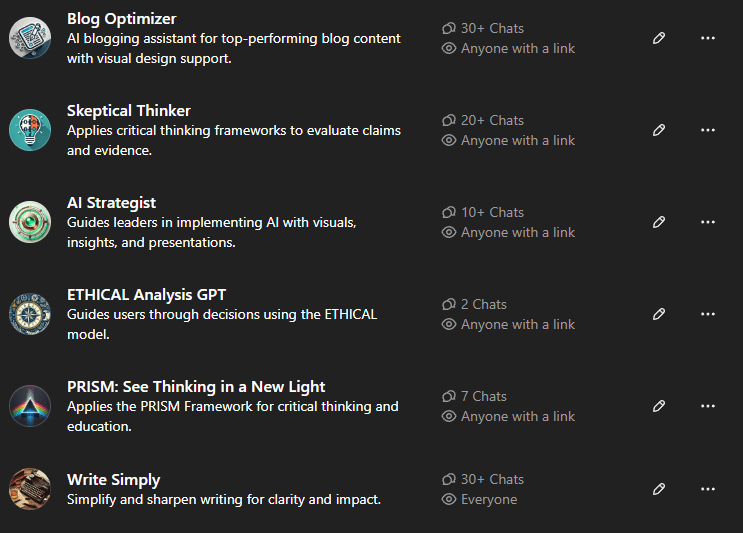This screenshot has width=743, height=533.
Task: Click edit pencil for ETHICAL Analysis GPT
Action: coord(659,314)
